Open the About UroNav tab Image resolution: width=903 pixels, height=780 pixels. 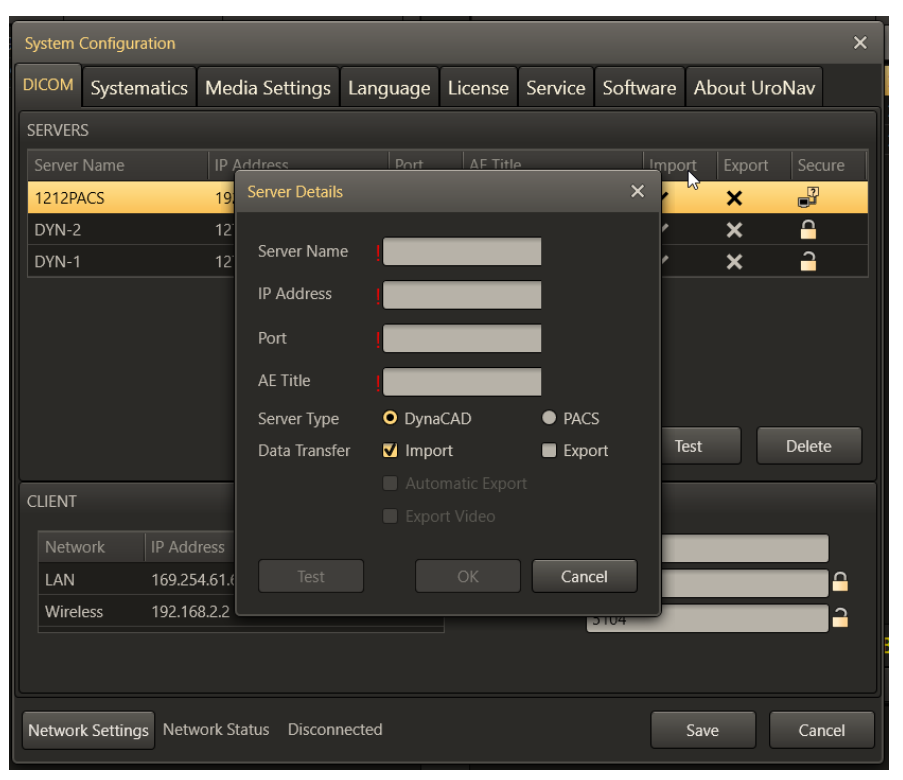(754, 88)
